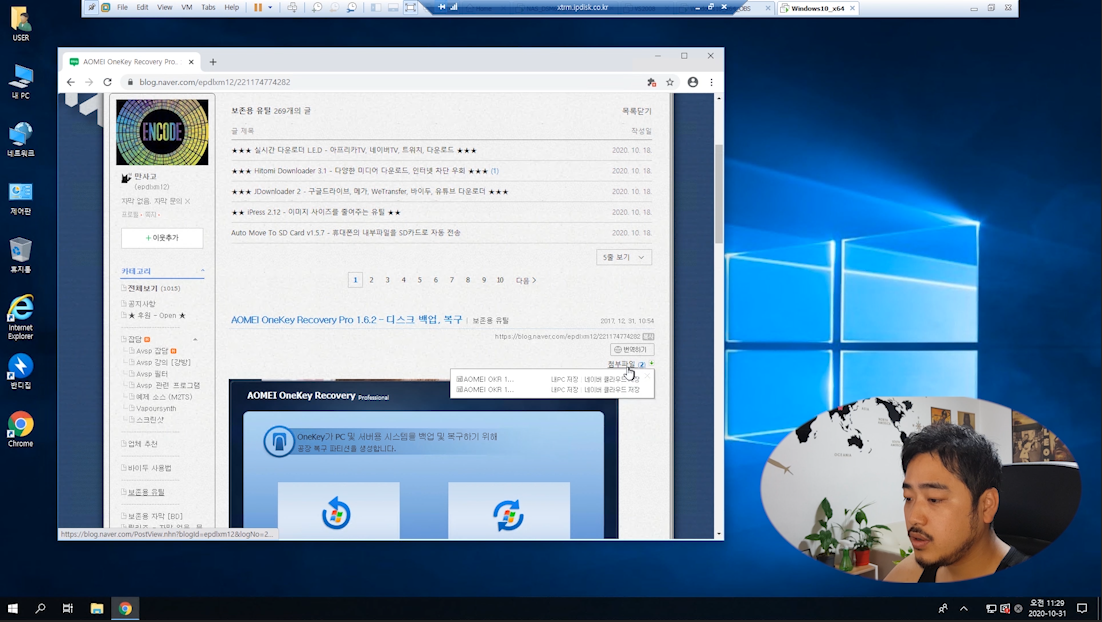Open Chrome's three-dot menu
Image resolution: width=1102 pixels, height=622 pixels.
pos(711,82)
